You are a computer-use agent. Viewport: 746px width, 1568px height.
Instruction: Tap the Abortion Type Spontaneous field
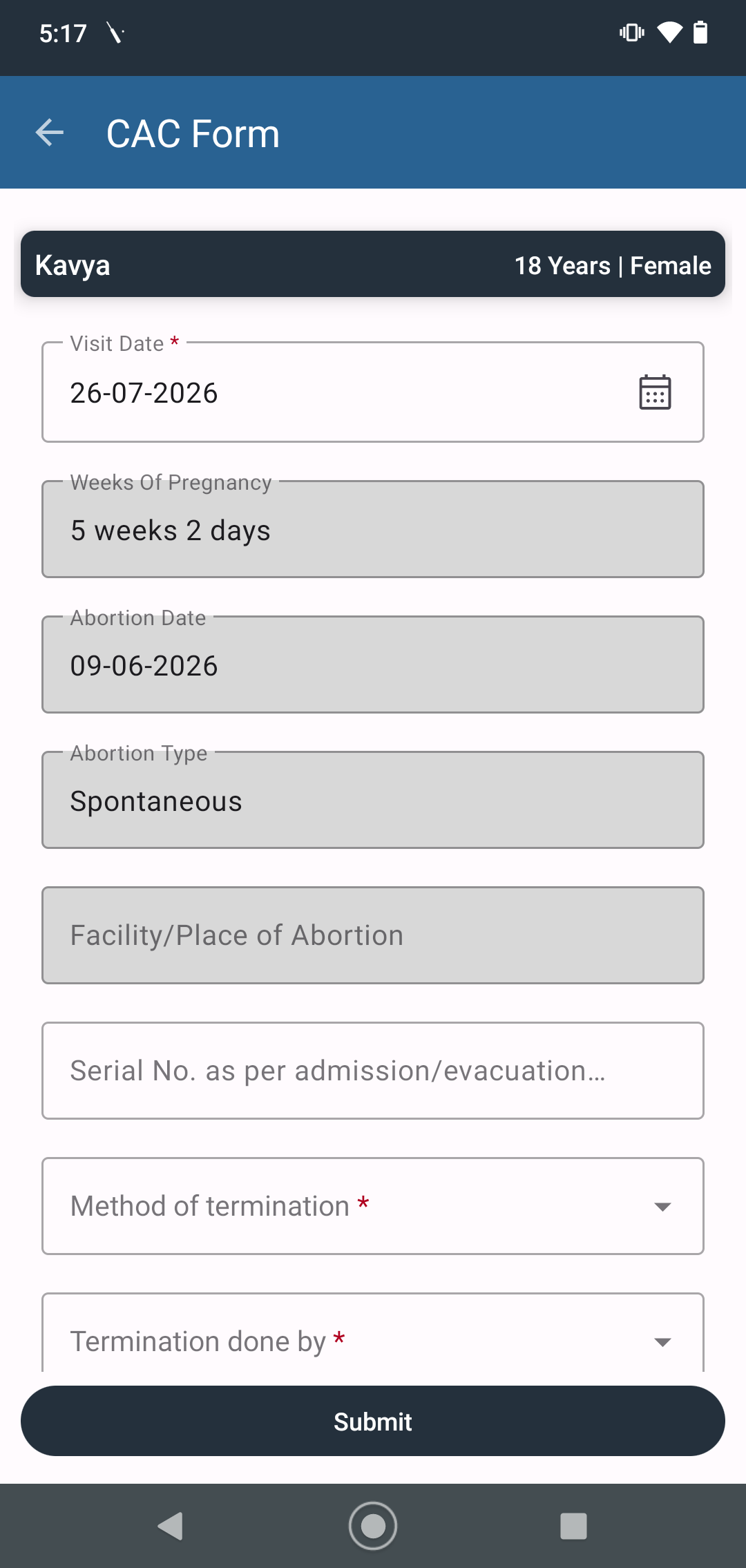(x=373, y=800)
